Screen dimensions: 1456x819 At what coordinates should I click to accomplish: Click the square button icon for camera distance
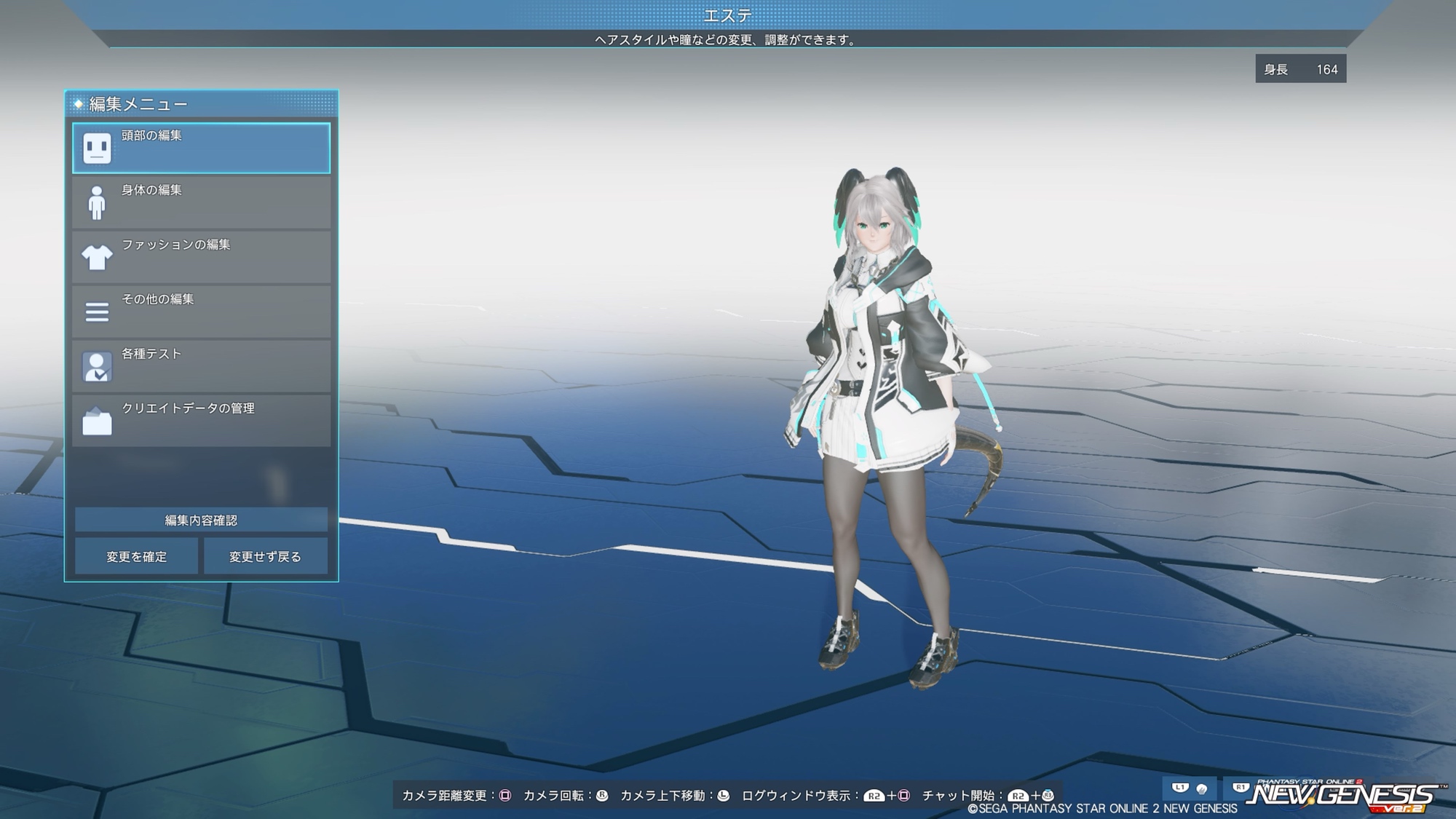tap(505, 796)
